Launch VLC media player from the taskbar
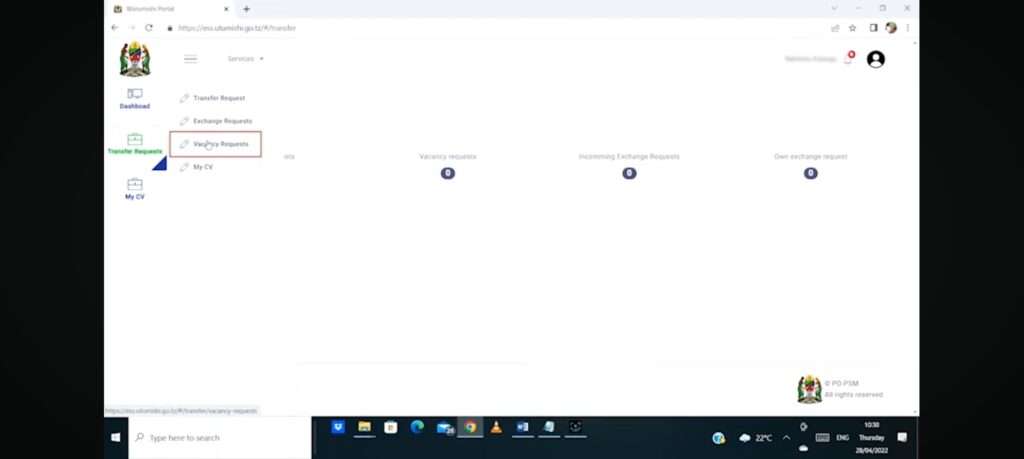Viewport: 1024px width, 459px height. 496,427
